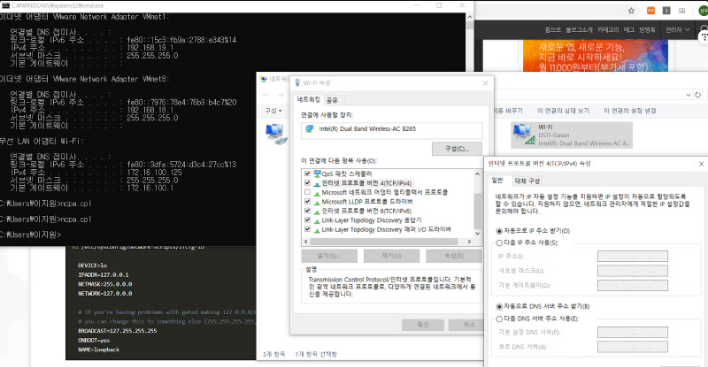Click the green profile avatar in browser
708x367 pixels.
[x=703, y=10]
